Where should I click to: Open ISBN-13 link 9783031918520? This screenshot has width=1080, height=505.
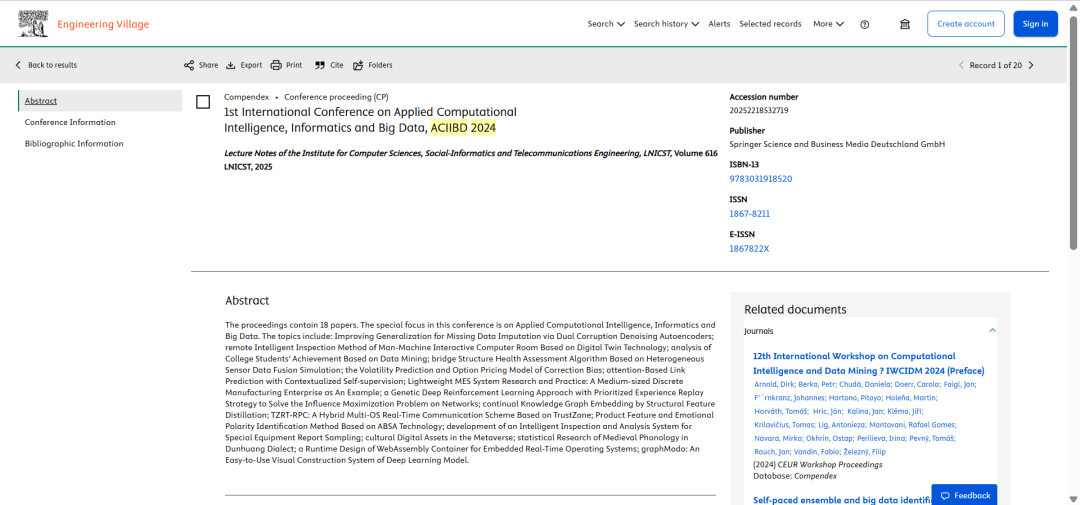click(x=760, y=179)
